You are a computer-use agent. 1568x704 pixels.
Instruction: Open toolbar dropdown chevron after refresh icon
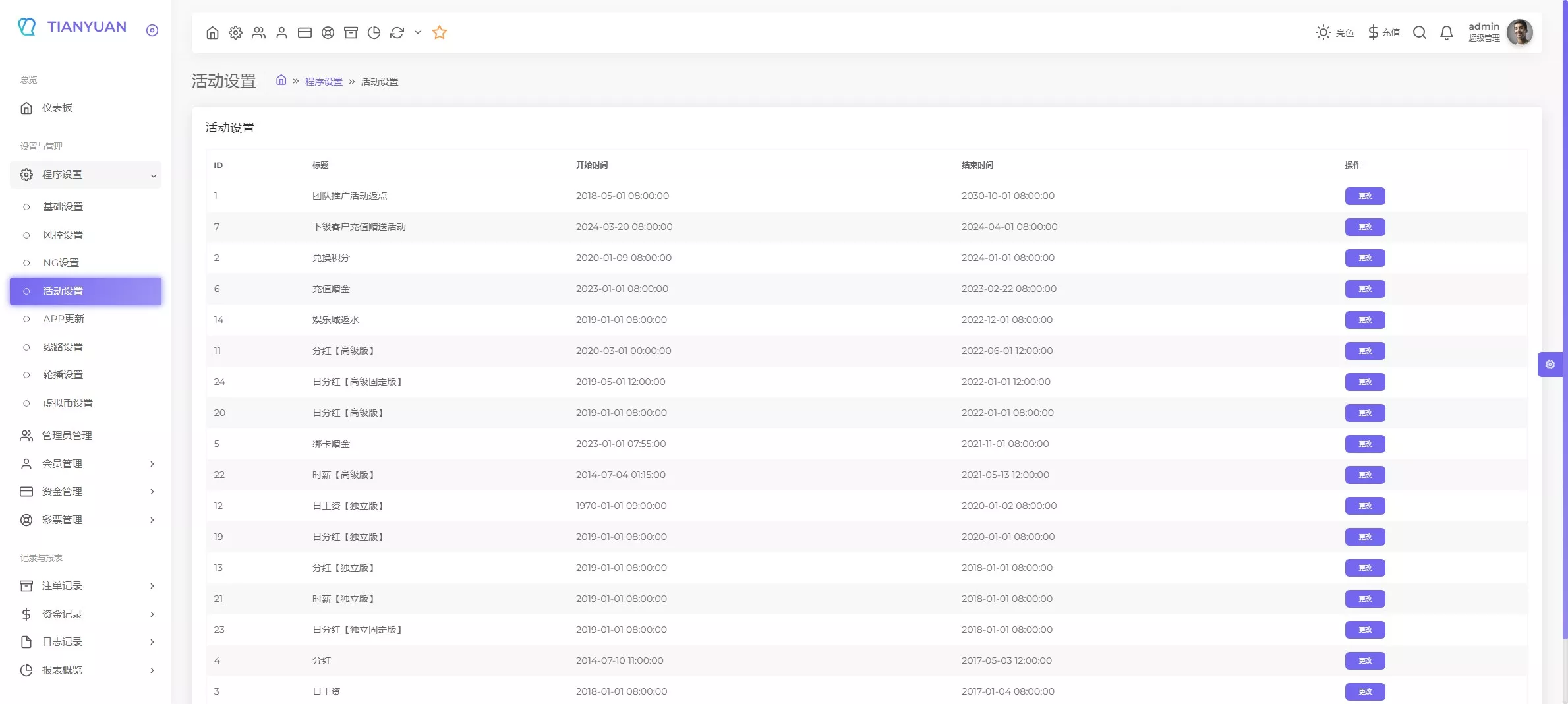click(418, 32)
